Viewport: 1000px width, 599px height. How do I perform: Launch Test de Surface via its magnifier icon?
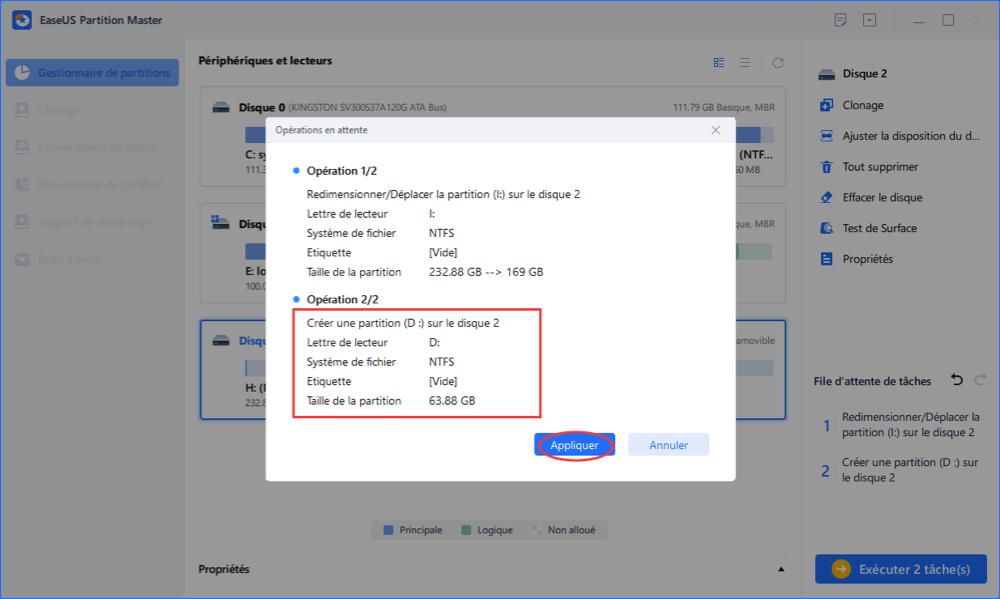click(x=827, y=227)
